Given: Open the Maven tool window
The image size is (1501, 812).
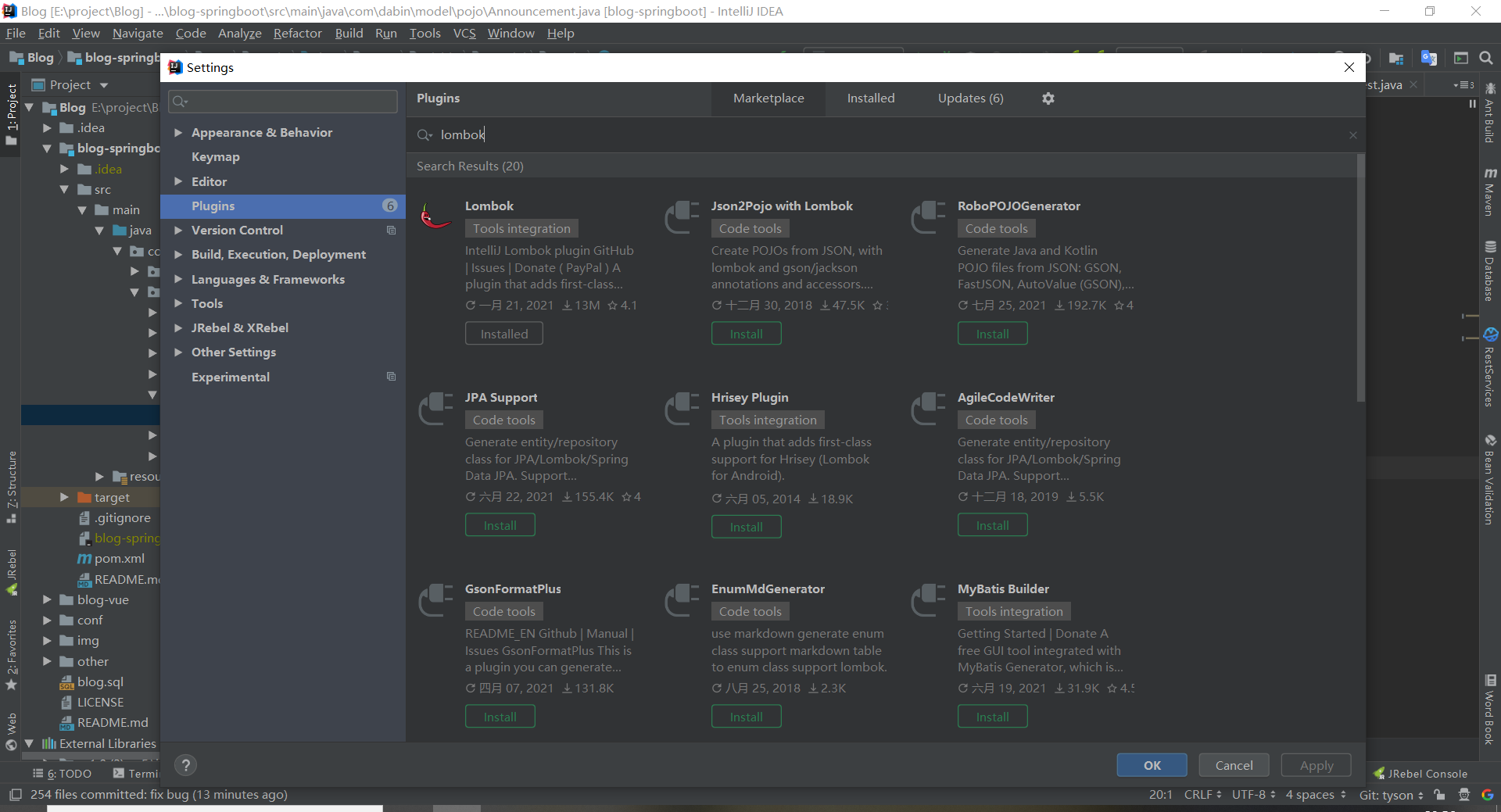Looking at the screenshot, I should pyautogui.click(x=1490, y=191).
